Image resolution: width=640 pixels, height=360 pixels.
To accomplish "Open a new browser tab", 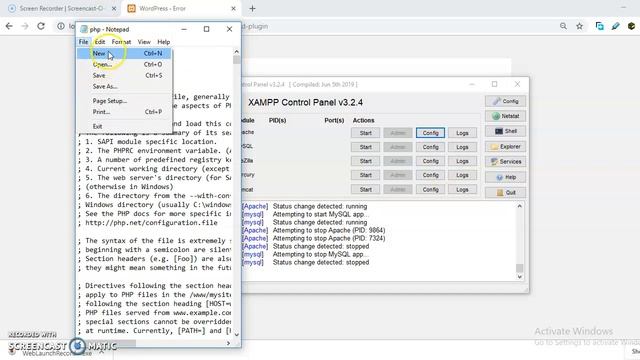I will click(252, 8).
